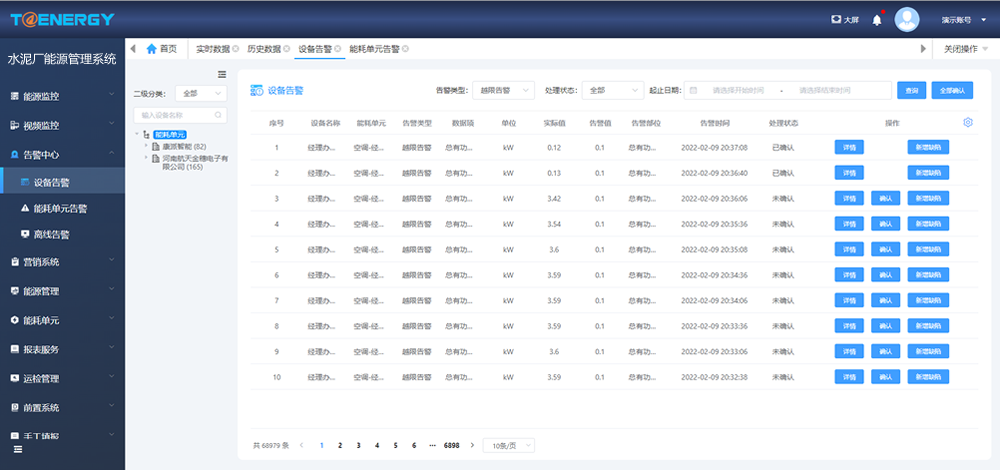The height and width of the screenshot is (470, 1000).
Task: Toggle sidebar collapse icon at bottom left
Action: [x=17, y=451]
